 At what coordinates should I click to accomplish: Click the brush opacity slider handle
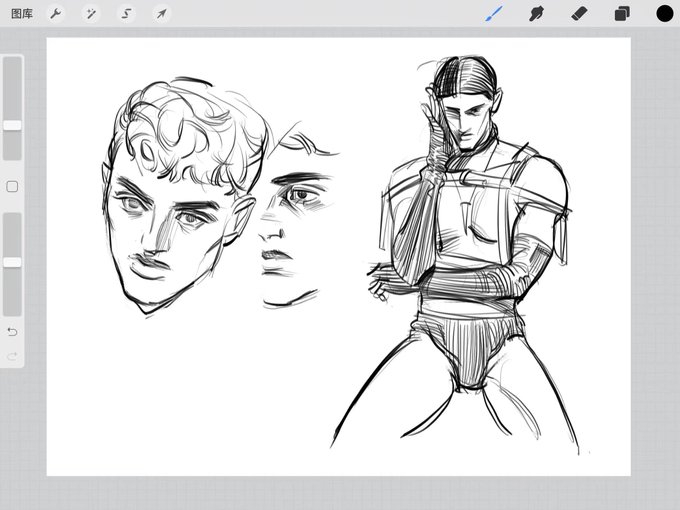(13, 262)
